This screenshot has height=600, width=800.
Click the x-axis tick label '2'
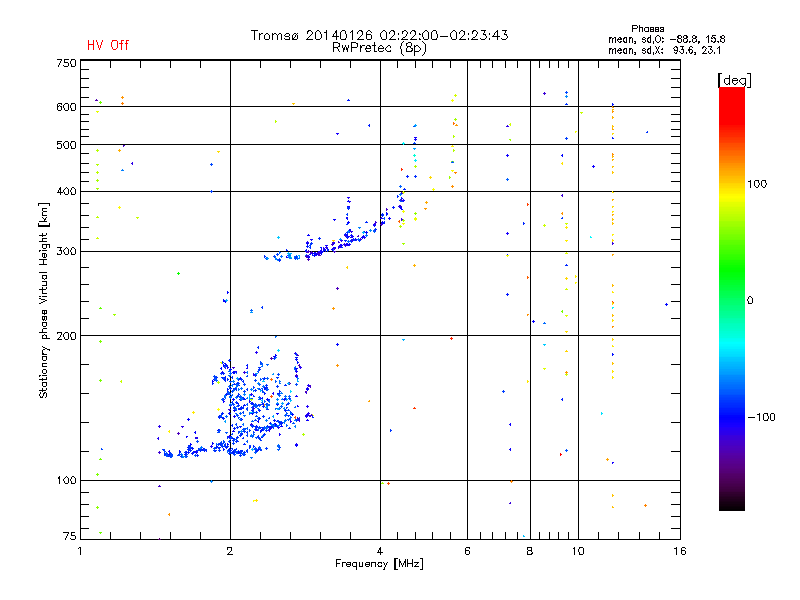click(230, 551)
